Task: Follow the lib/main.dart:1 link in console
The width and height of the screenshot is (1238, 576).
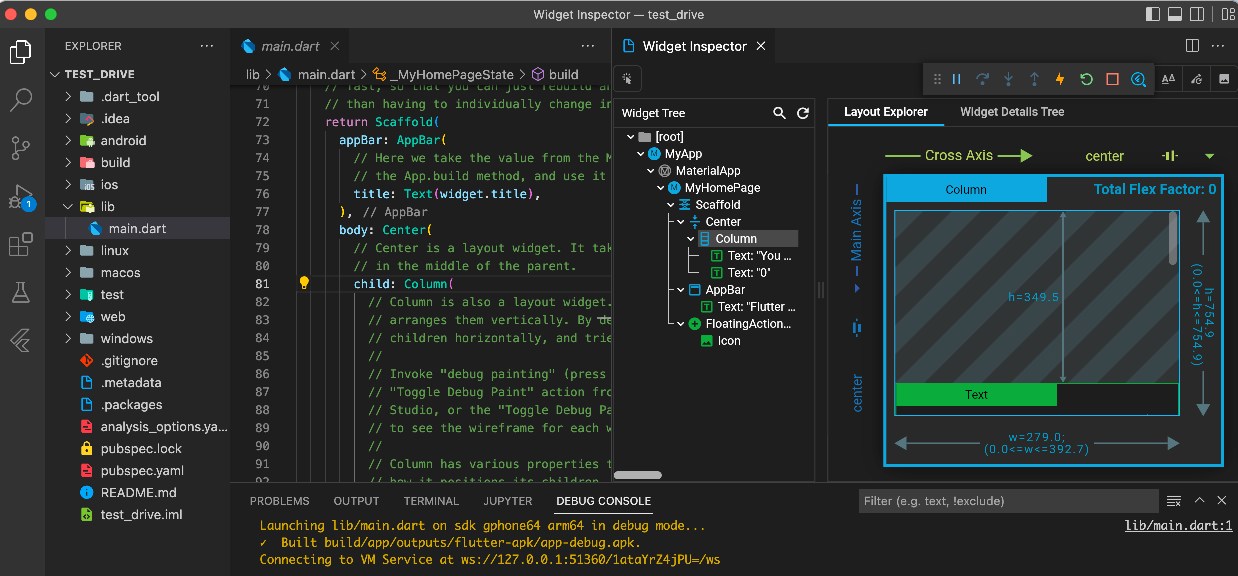Action: pos(1179,525)
